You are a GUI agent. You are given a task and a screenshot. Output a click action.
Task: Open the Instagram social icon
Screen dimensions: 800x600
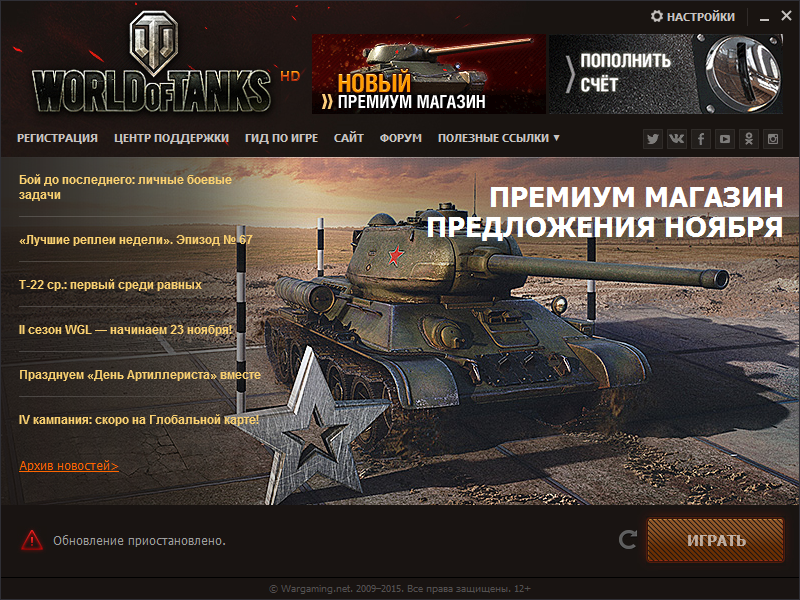click(772, 139)
